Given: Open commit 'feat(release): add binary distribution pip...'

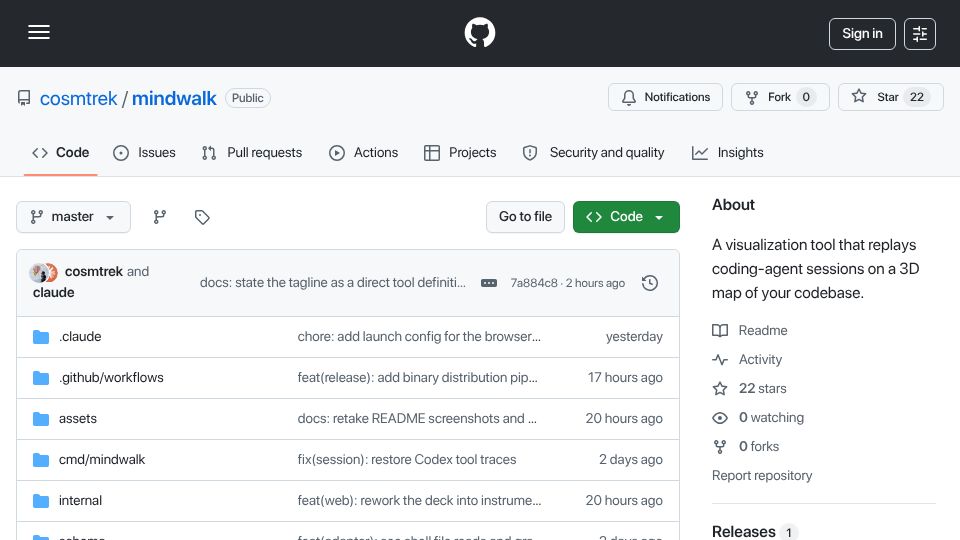Looking at the screenshot, I should pyautogui.click(x=418, y=378).
